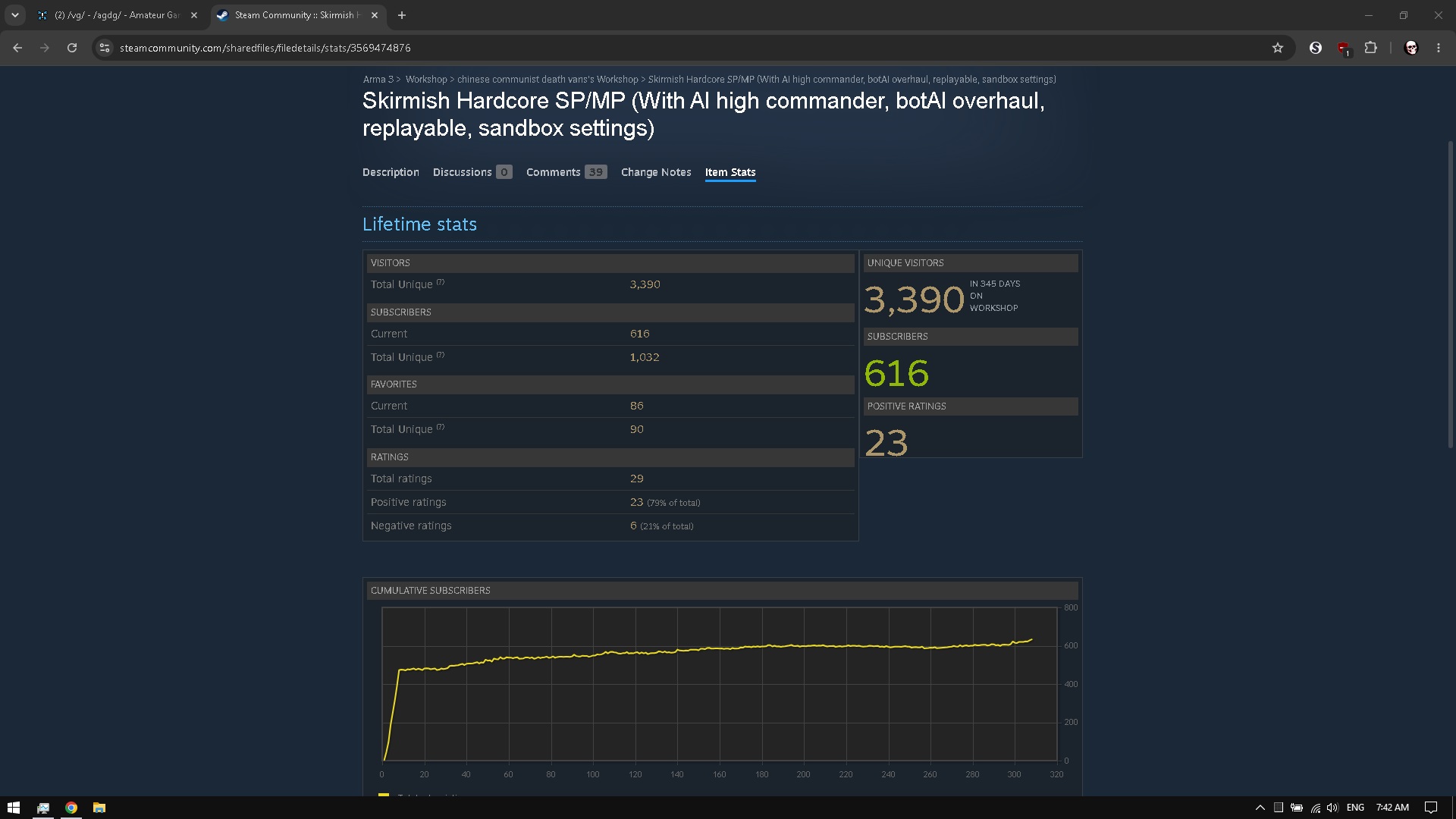Close the Steam Community browser tab

tap(375, 15)
